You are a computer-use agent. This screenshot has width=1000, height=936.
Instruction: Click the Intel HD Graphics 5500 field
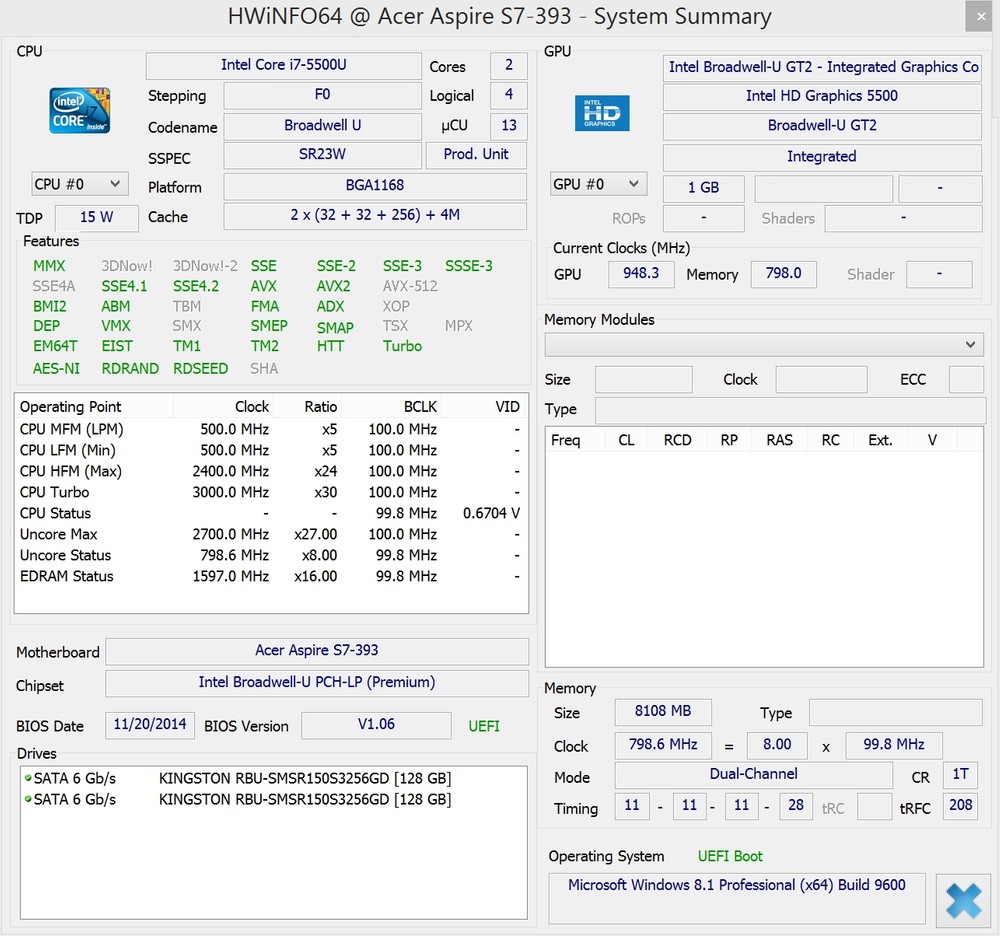tap(822, 96)
